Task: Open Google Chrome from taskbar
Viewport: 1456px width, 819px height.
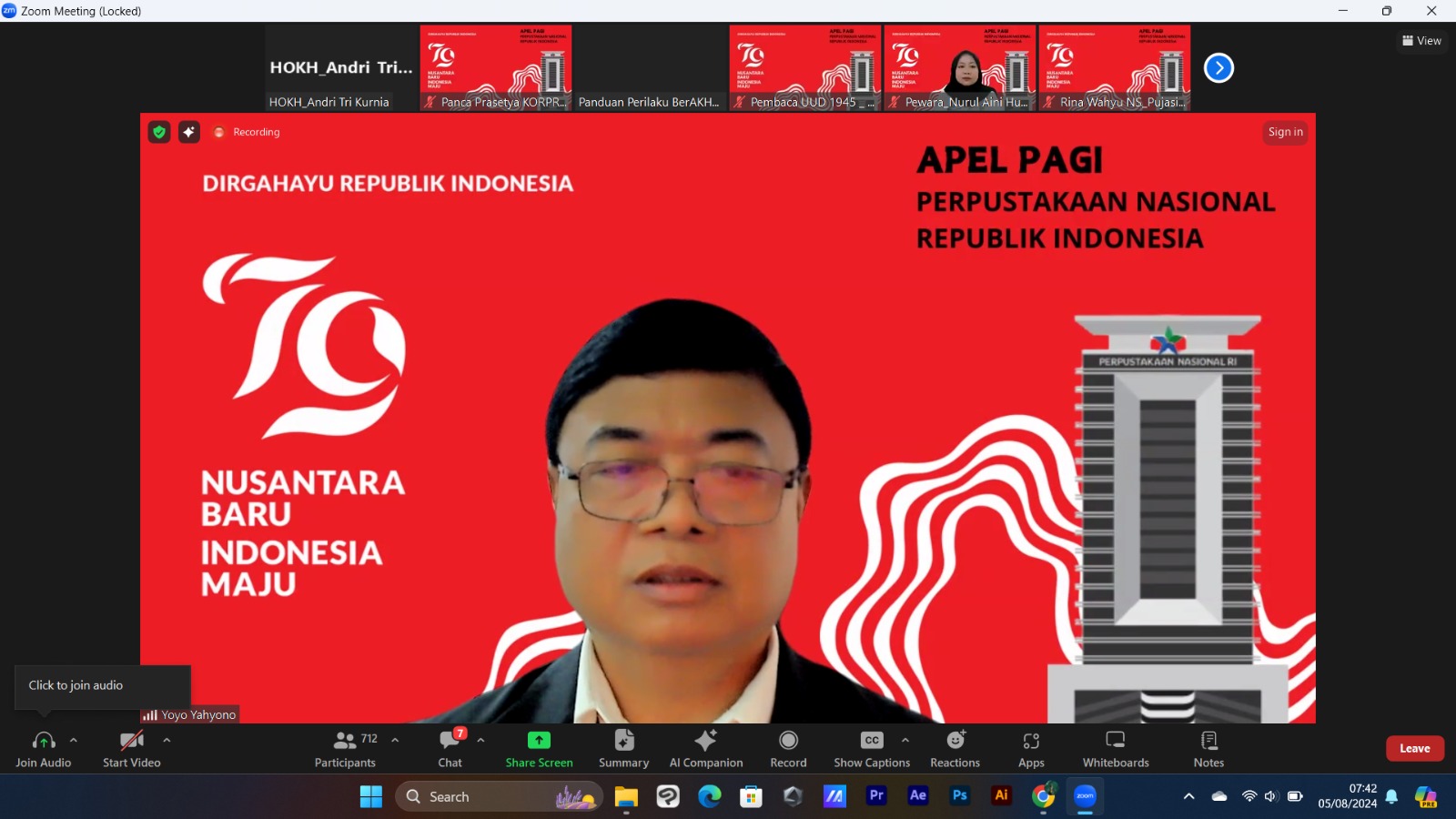Action: (x=1044, y=797)
